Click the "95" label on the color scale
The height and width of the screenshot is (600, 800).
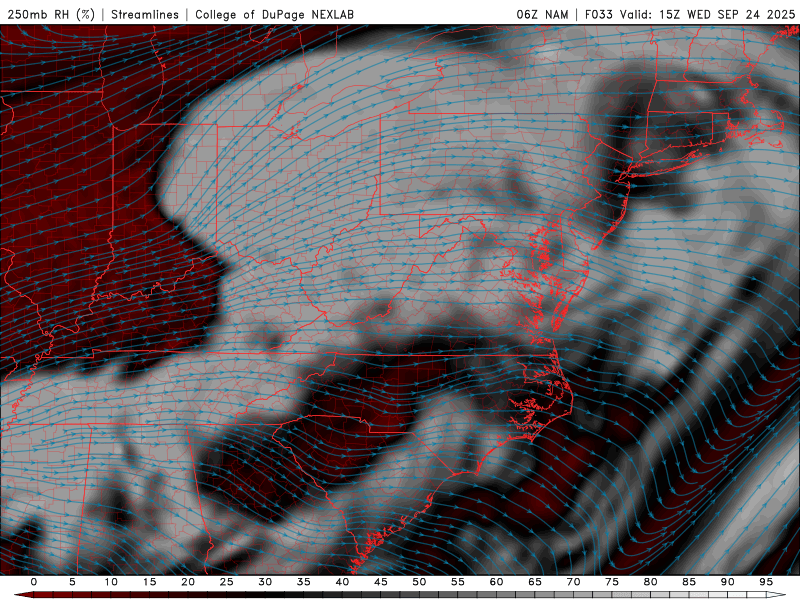click(x=766, y=582)
